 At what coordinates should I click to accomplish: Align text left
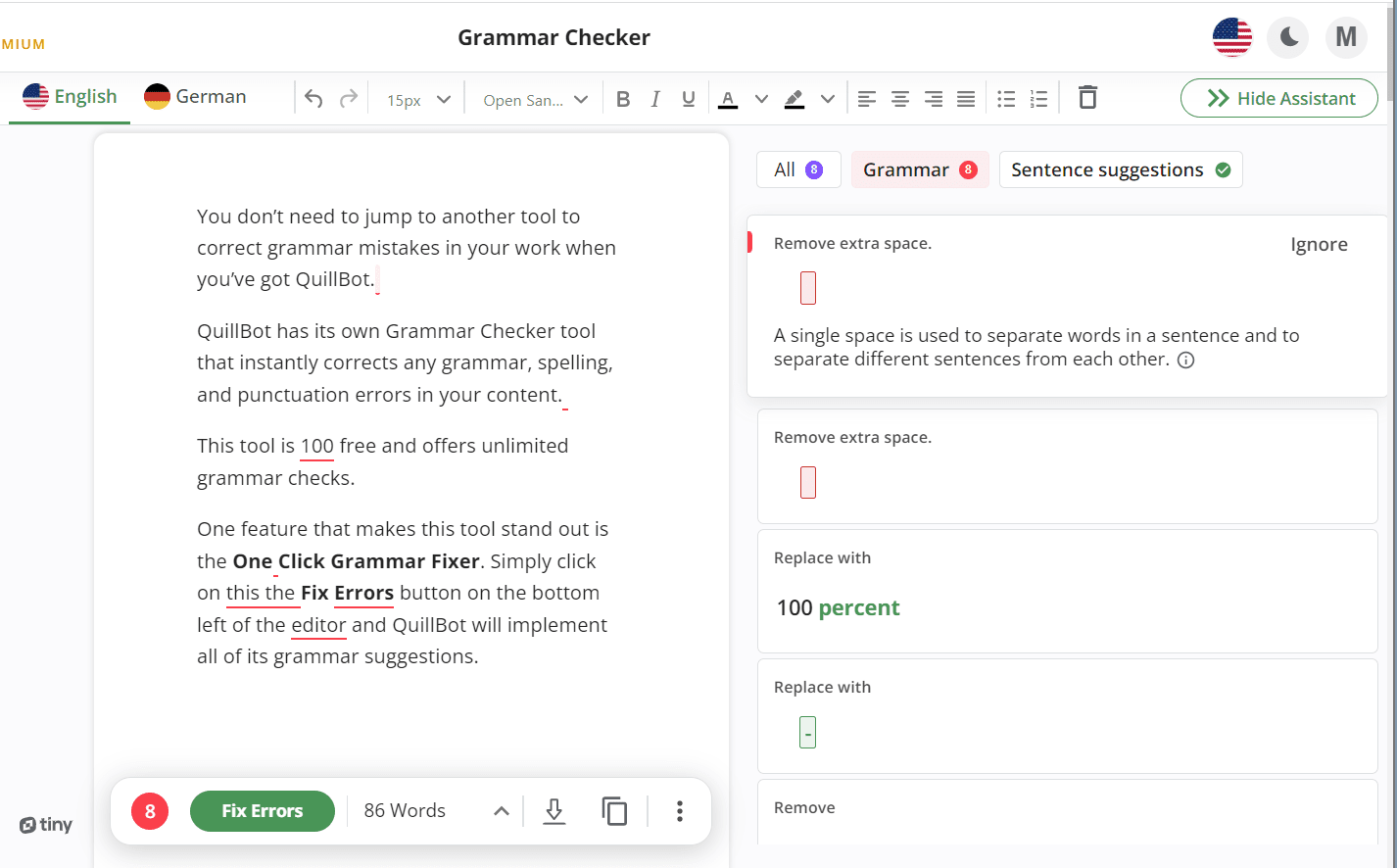click(x=867, y=99)
